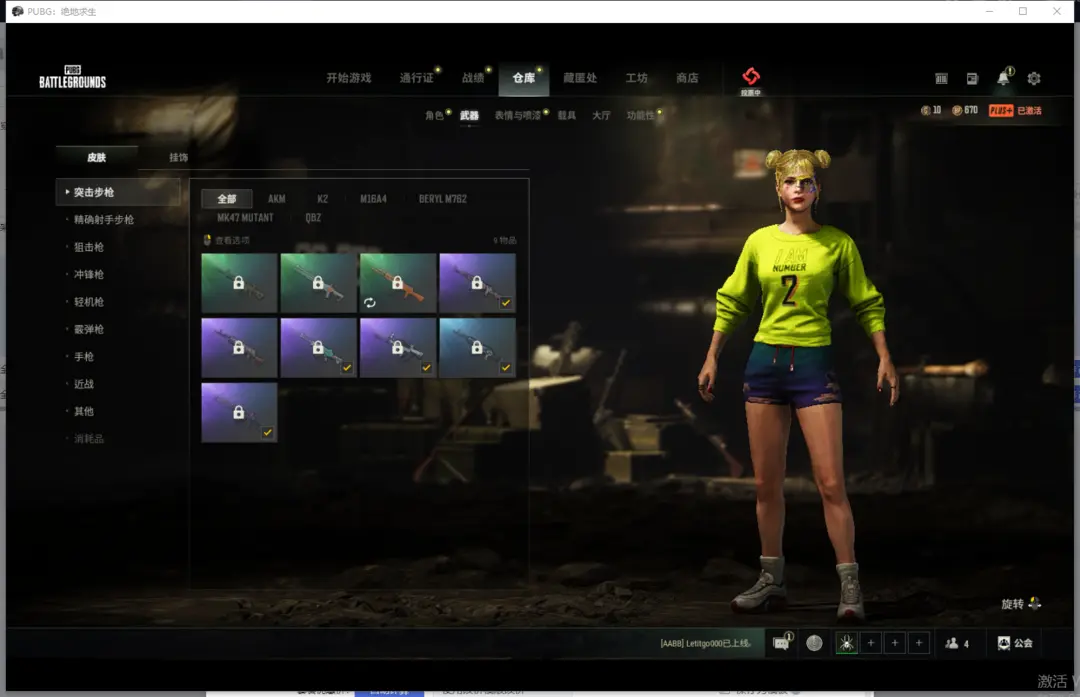
Task: Invite a player to the second empty squad slot
Action: 895,643
